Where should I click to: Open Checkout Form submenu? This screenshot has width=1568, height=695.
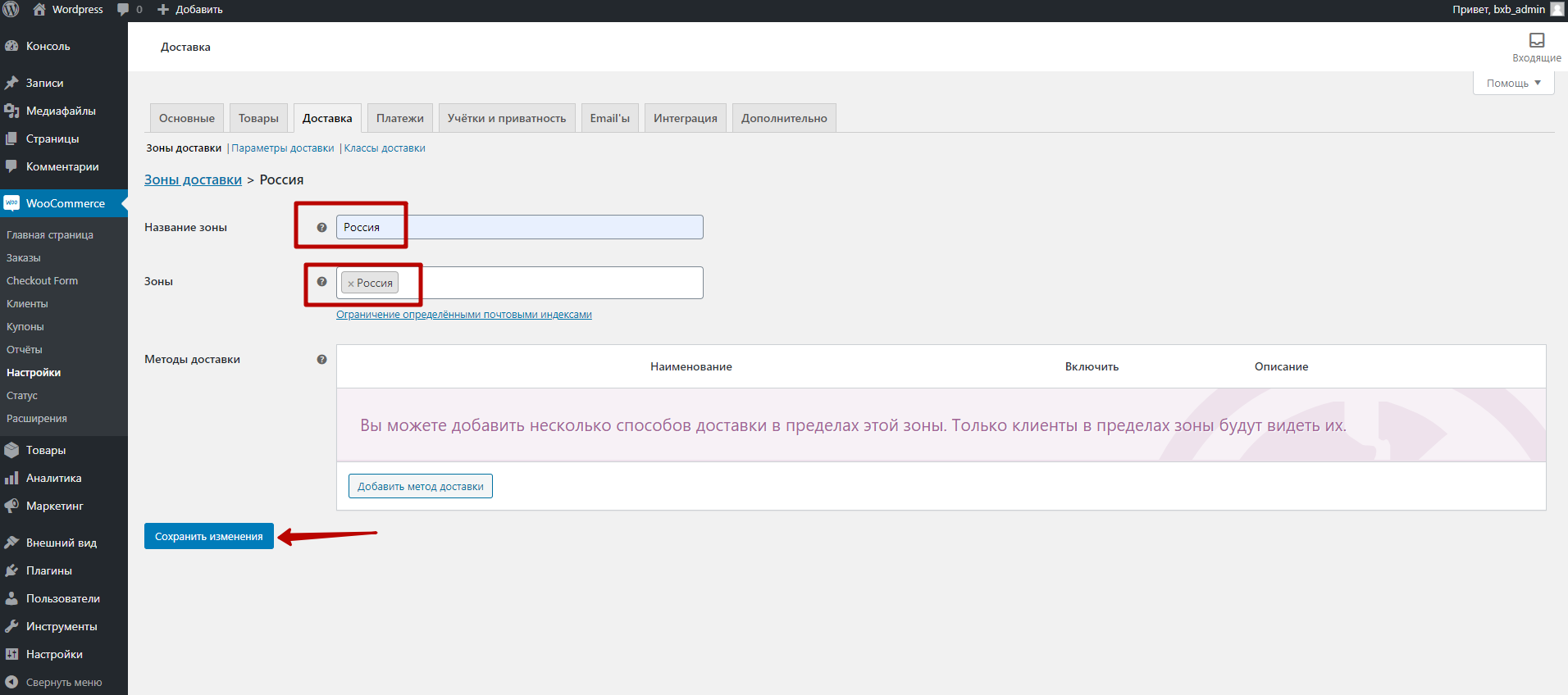pos(43,280)
